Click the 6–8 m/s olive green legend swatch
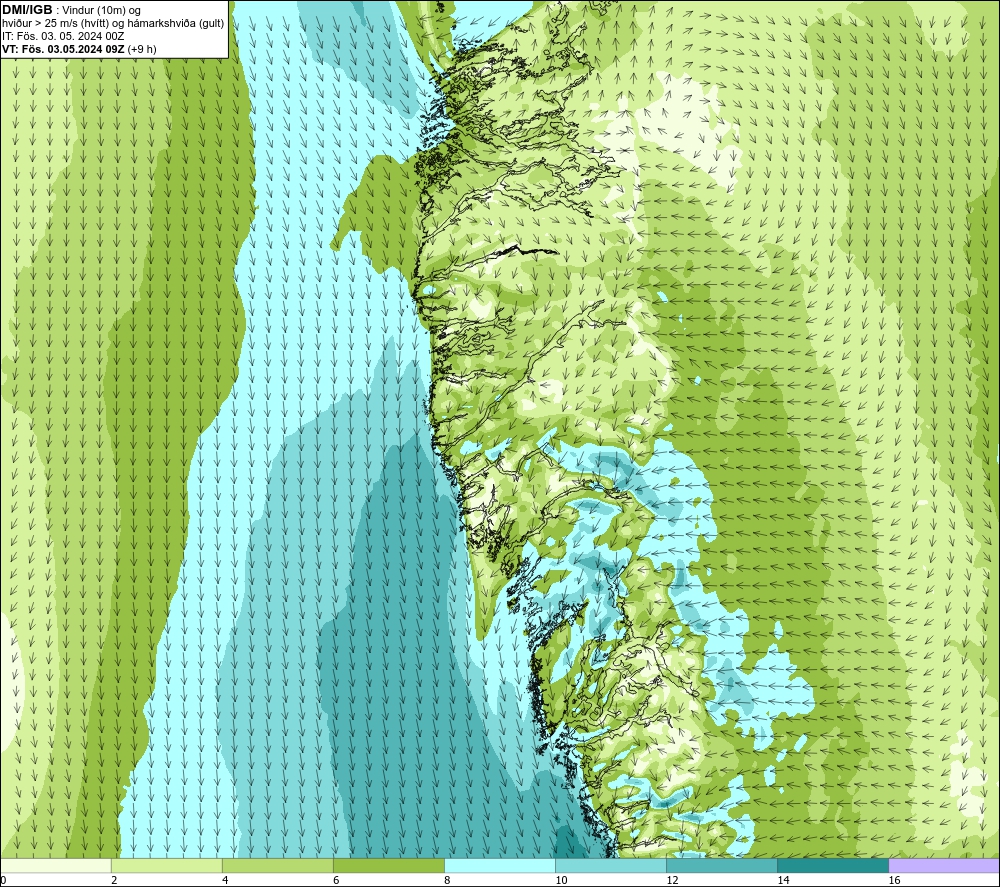 (388, 866)
